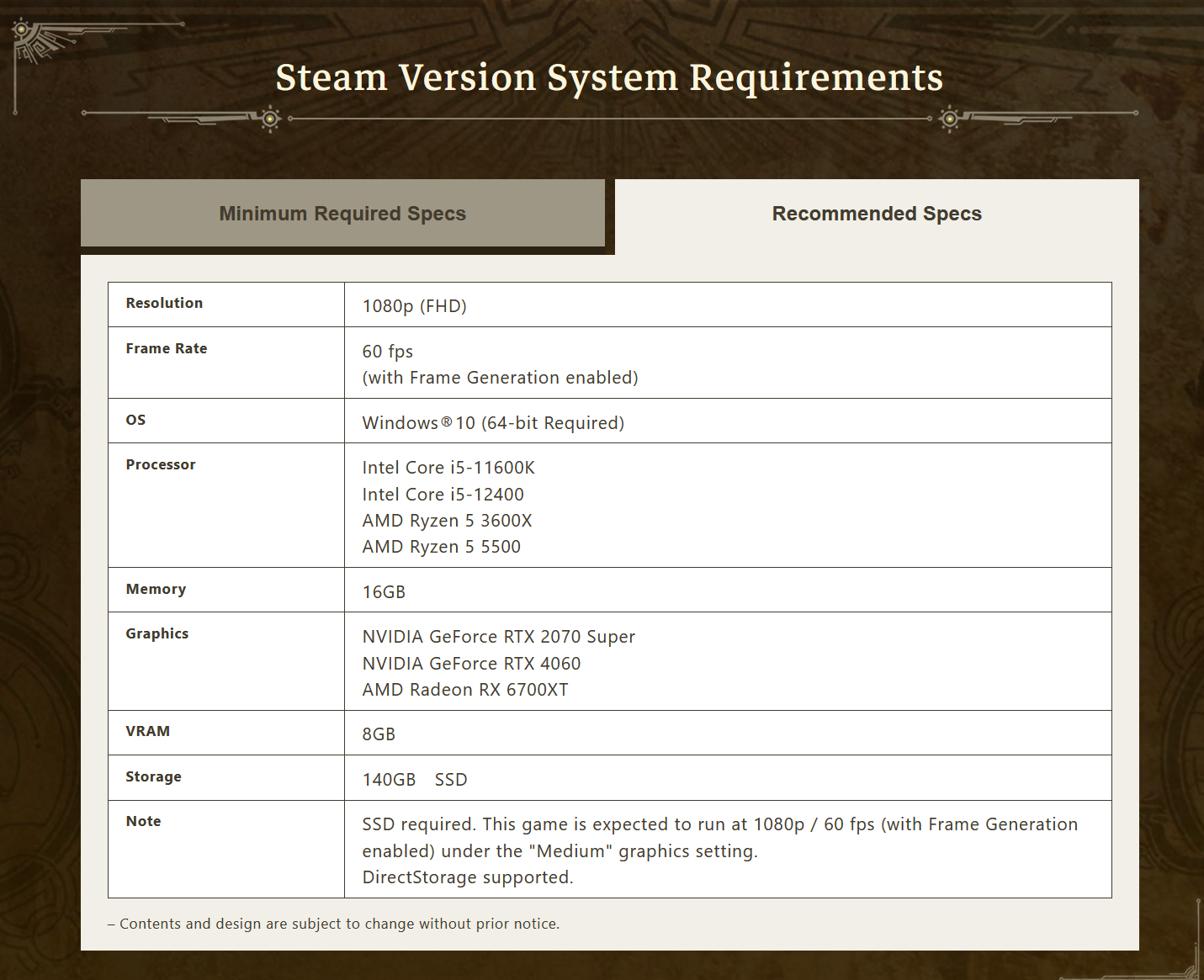Click the DirectStorage supported note text
1204x980 pixels.
point(466,877)
